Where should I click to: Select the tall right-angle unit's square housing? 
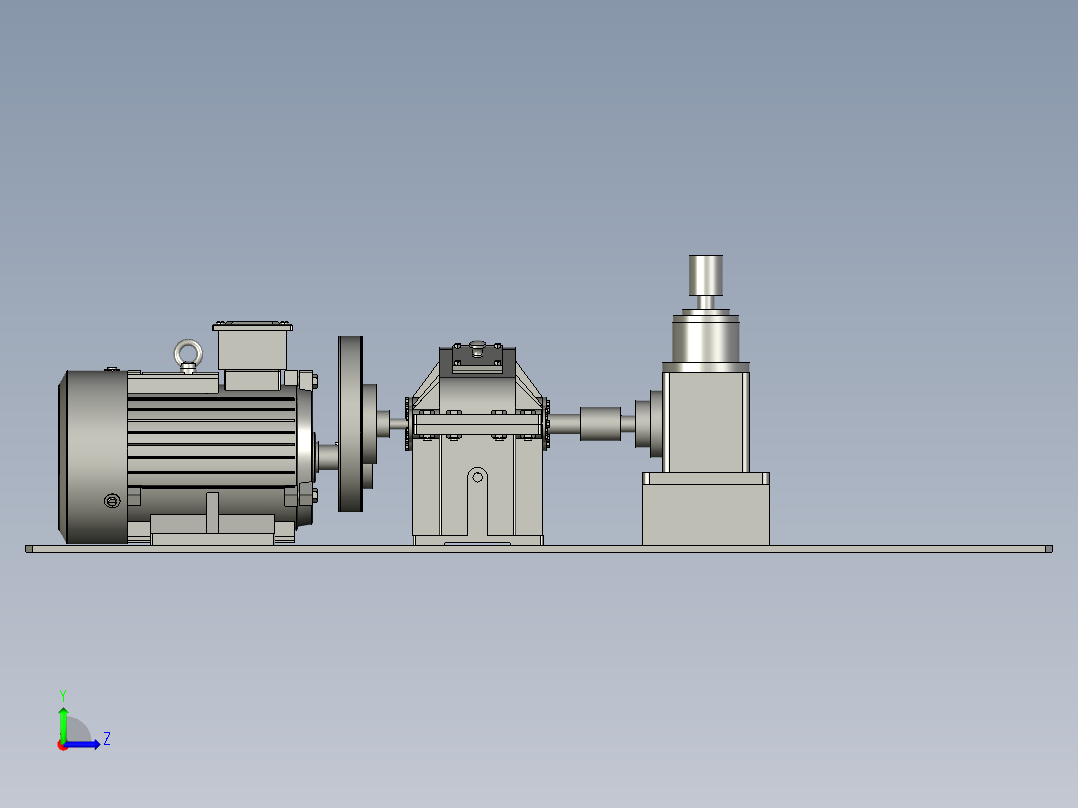tap(706, 422)
